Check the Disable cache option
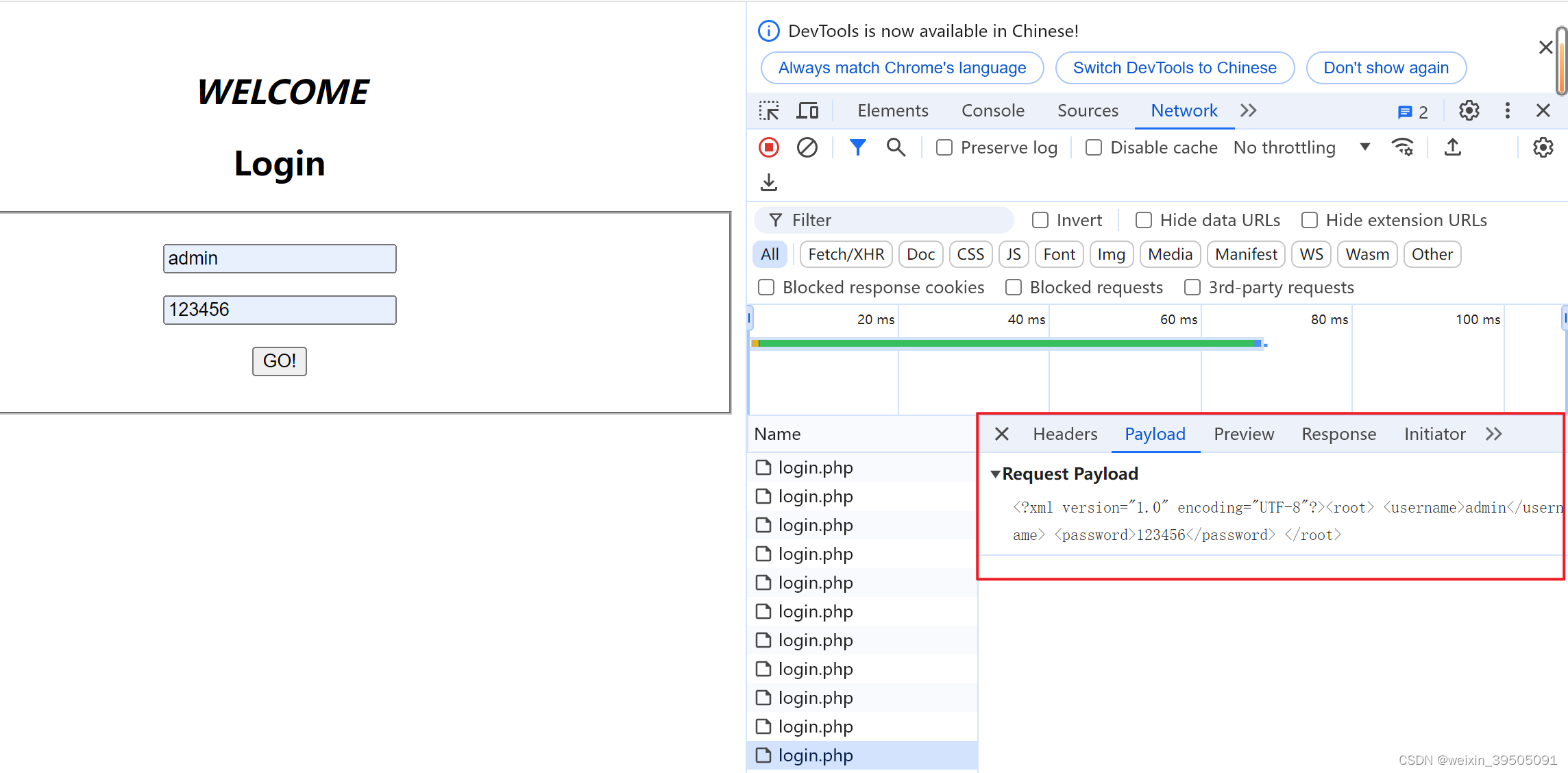The width and height of the screenshot is (1568, 773). (x=1094, y=147)
